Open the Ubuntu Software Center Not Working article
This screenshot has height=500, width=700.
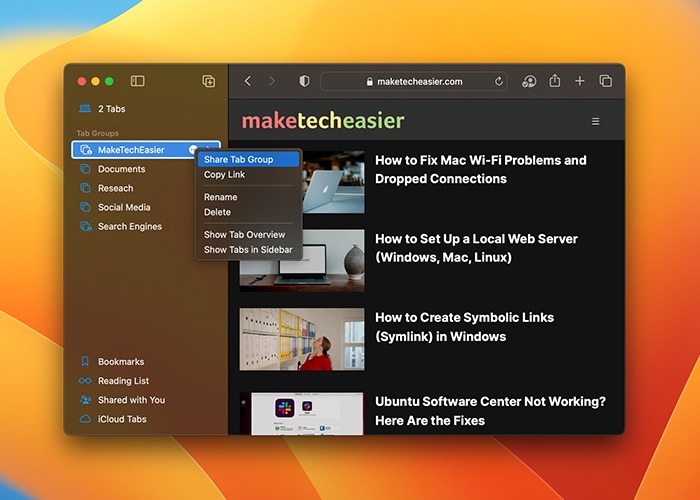[x=491, y=411]
